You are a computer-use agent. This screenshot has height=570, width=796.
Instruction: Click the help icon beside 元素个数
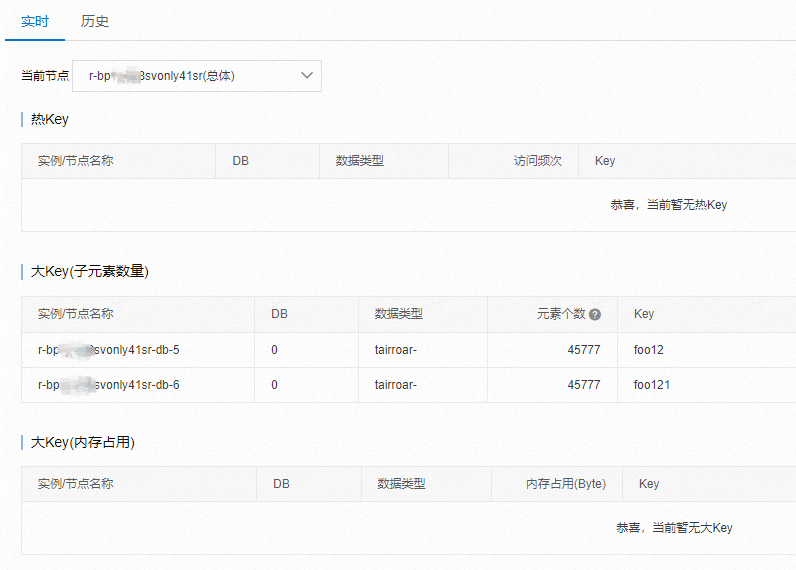[595, 314]
